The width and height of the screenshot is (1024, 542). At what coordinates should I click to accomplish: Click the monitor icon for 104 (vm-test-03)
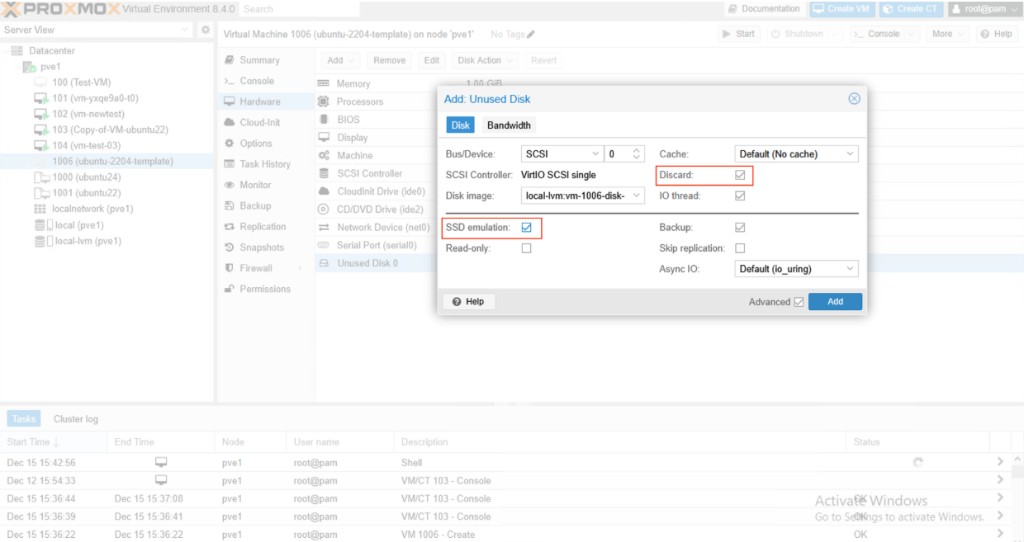coord(41,146)
